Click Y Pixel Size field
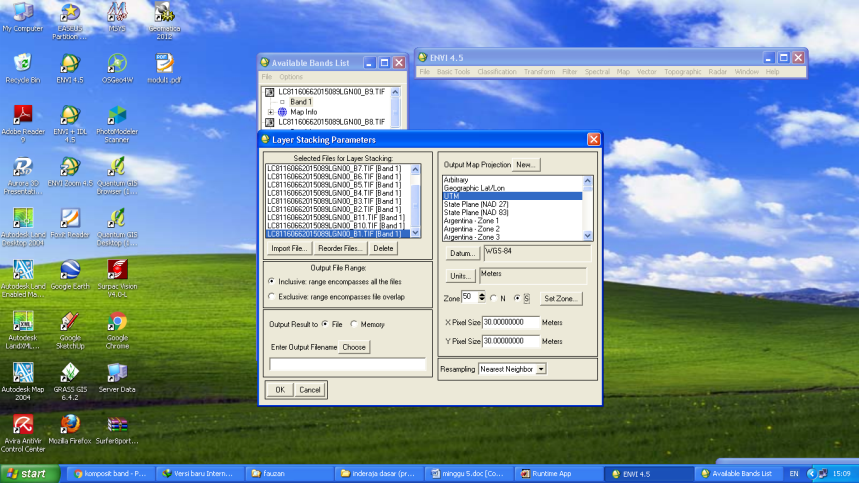Screen dimensions: 859x483 (511, 341)
